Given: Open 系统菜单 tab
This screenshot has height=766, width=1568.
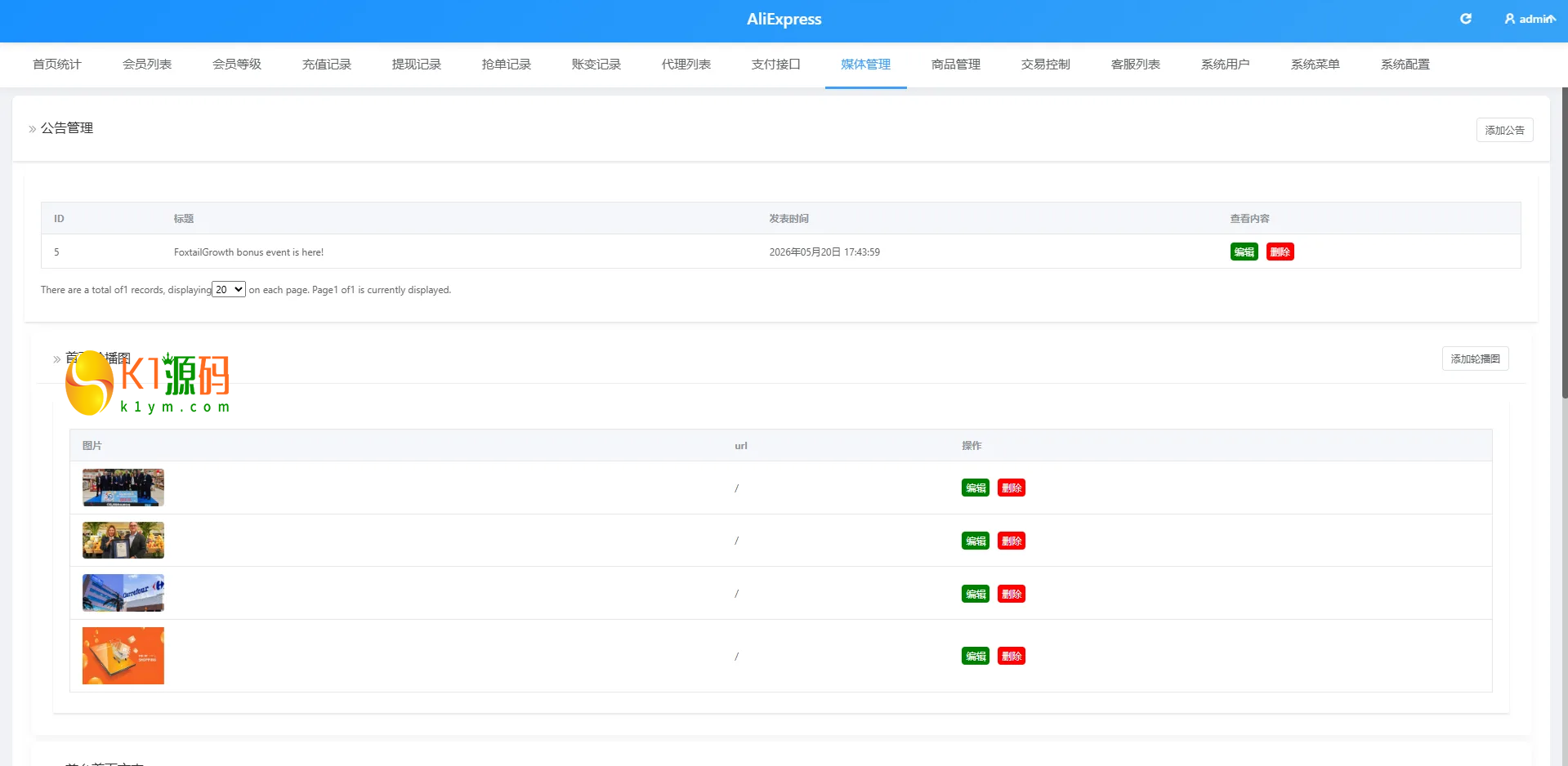Looking at the screenshot, I should 1316,65.
